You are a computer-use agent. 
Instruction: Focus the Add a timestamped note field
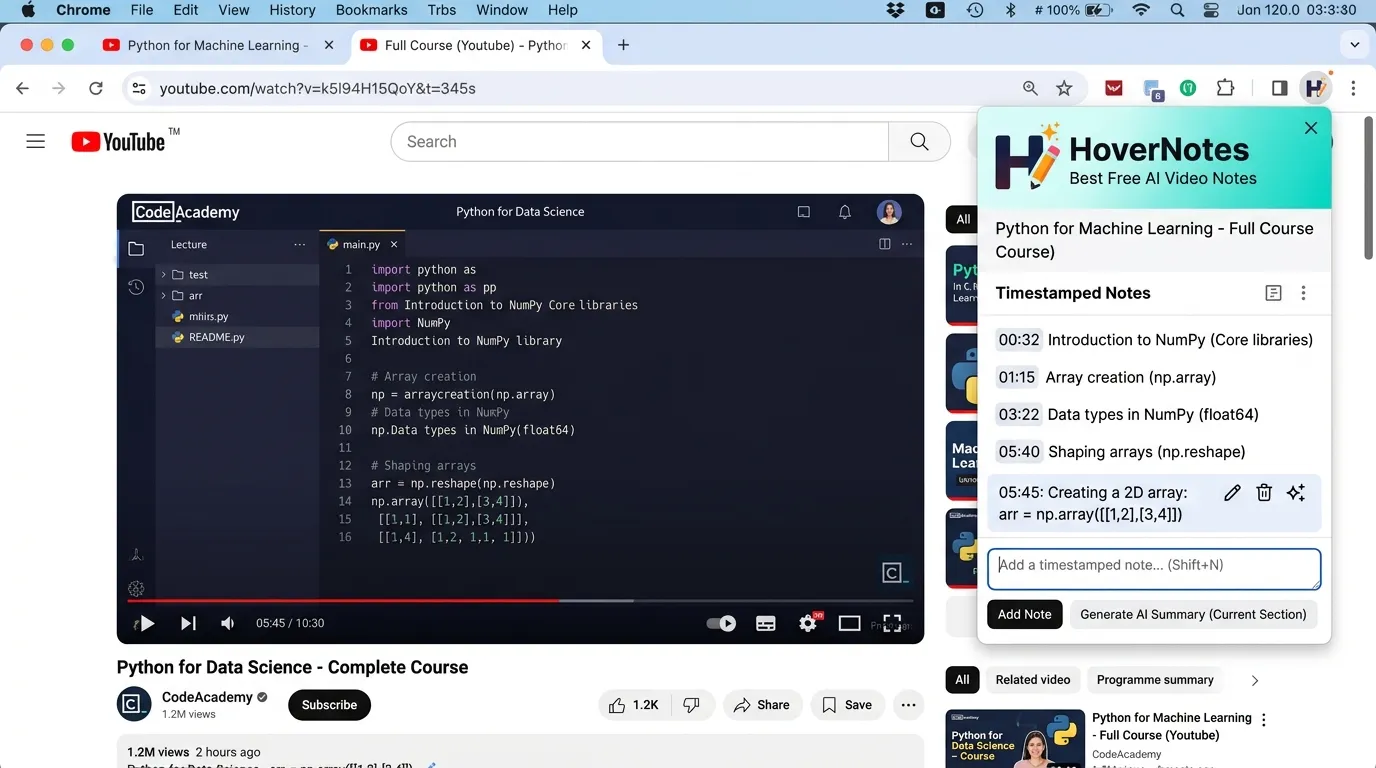pyautogui.click(x=1154, y=569)
